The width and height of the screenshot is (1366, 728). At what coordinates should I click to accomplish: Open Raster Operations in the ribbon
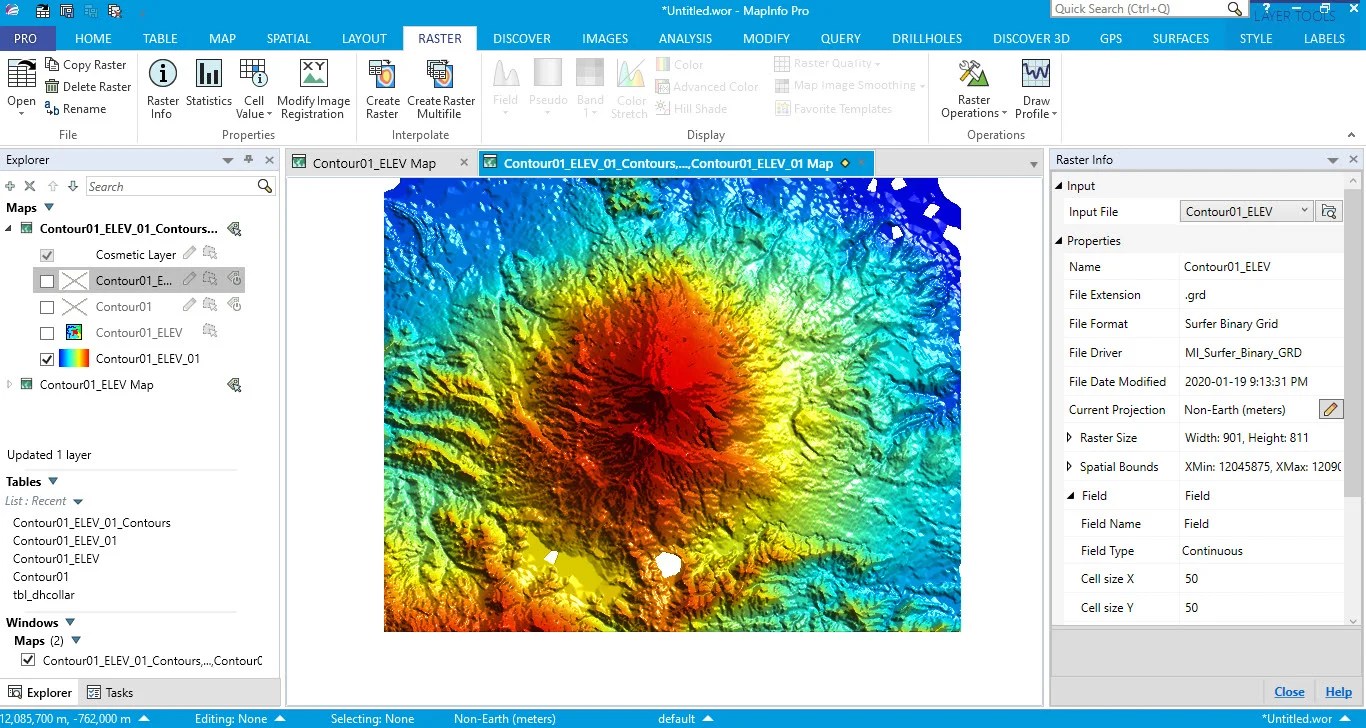972,87
